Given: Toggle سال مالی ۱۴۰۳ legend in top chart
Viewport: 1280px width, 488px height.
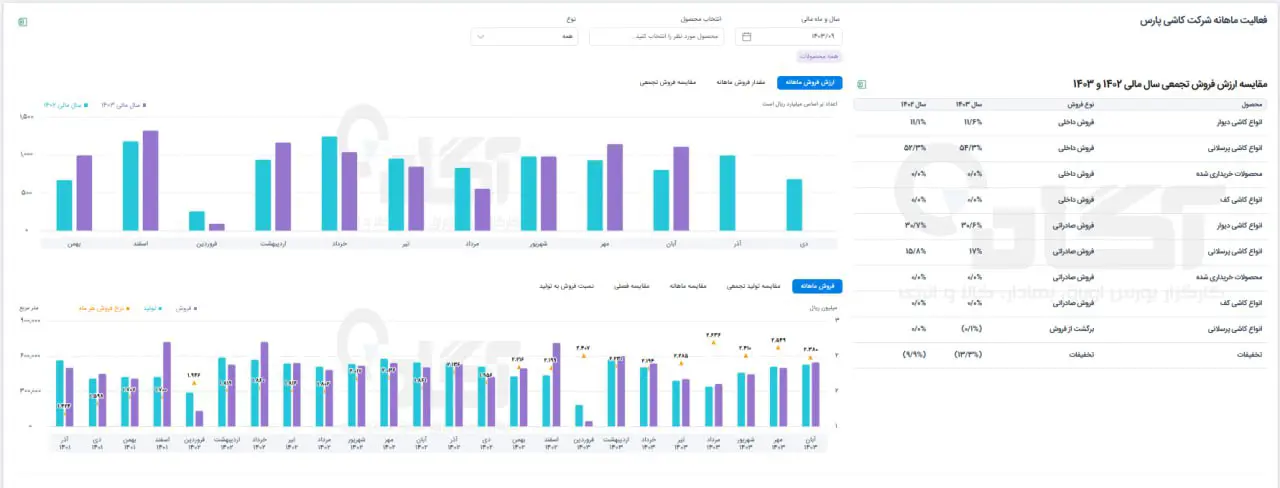Looking at the screenshot, I should pyautogui.click(x=123, y=103).
